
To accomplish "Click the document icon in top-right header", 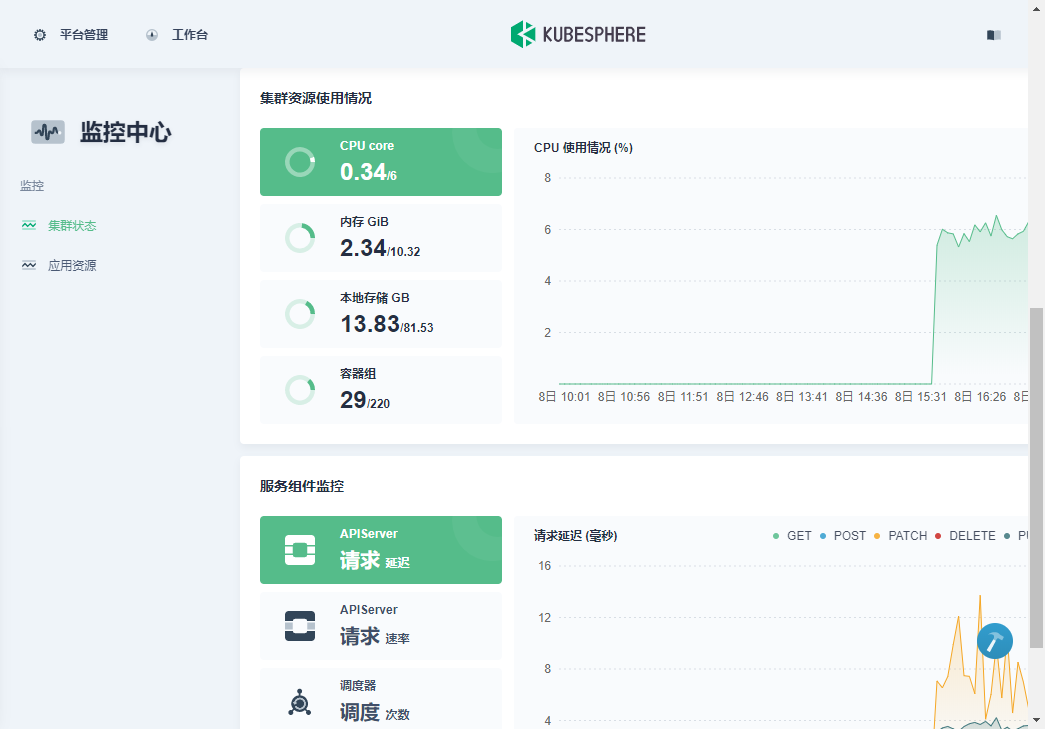I will click(x=994, y=35).
